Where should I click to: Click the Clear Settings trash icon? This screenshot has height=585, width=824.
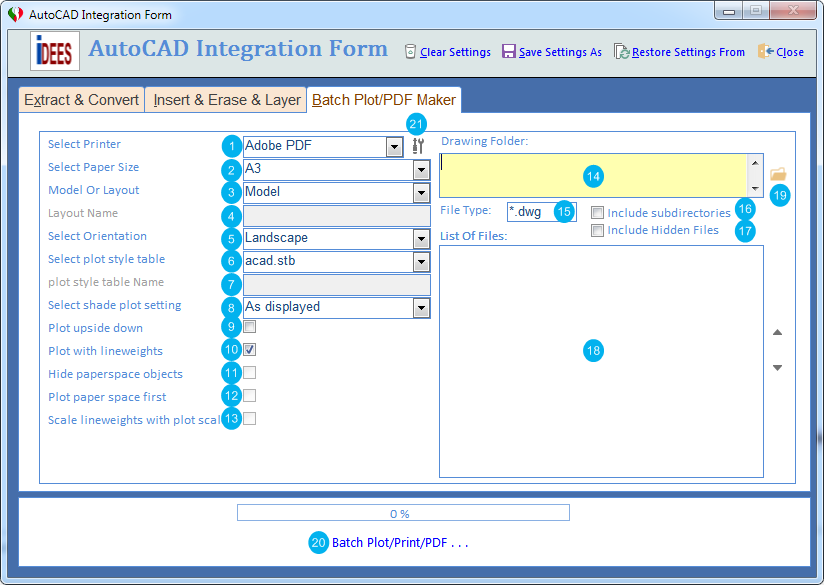click(x=410, y=52)
